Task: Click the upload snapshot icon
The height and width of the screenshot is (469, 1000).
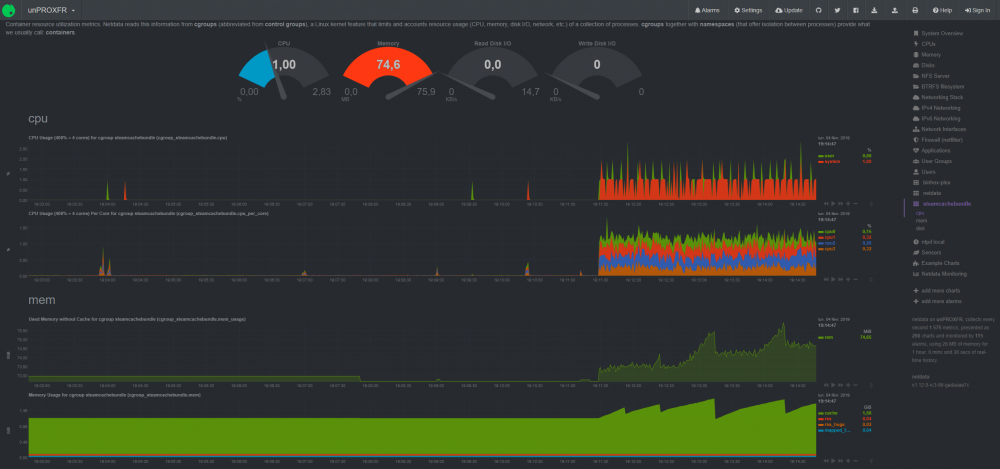Action: [895, 10]
